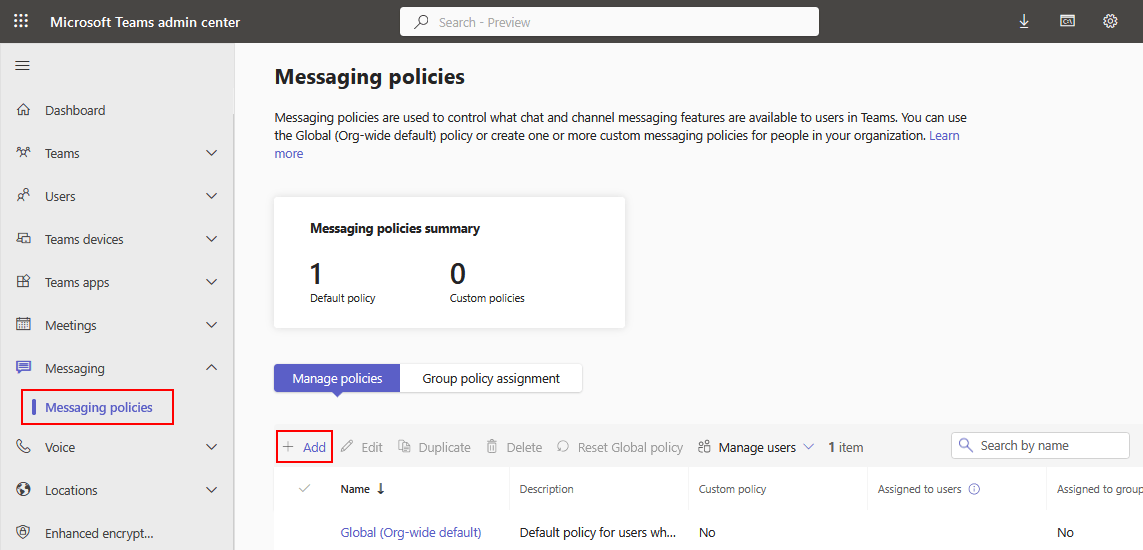
Task: Click the '1 Default policy' summary count
Action: coord(343,283)
